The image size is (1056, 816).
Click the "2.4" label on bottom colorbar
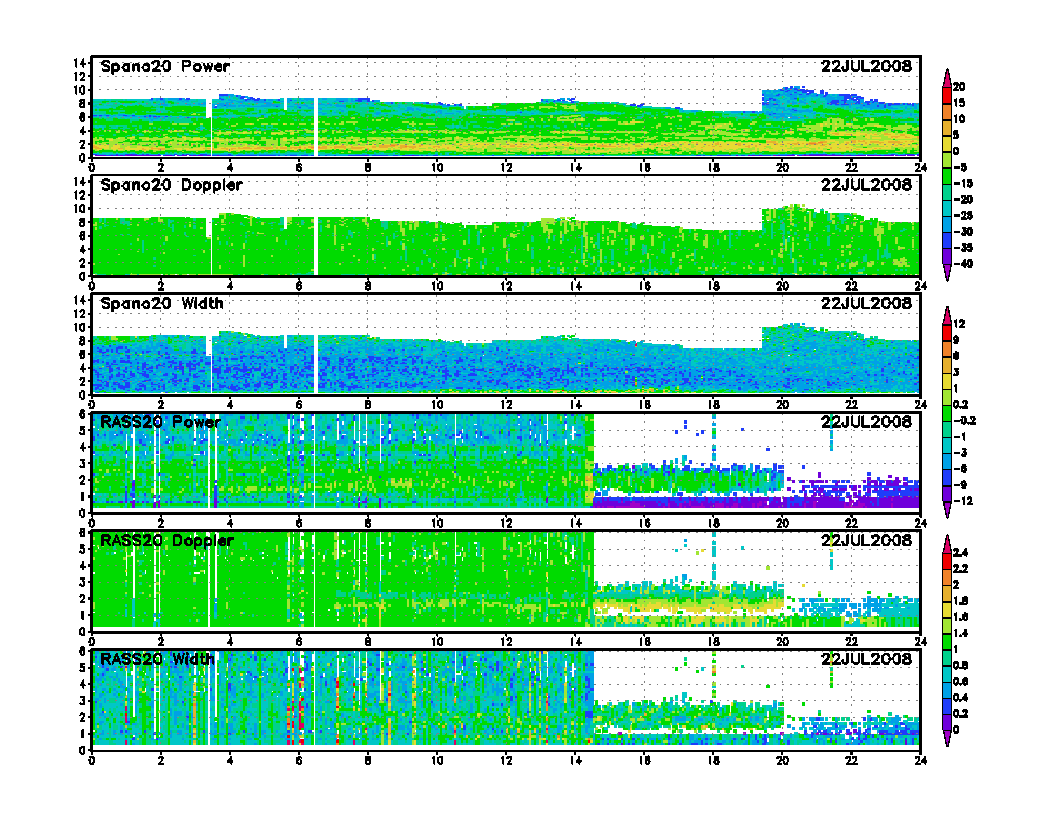click(x=960, y=553)
